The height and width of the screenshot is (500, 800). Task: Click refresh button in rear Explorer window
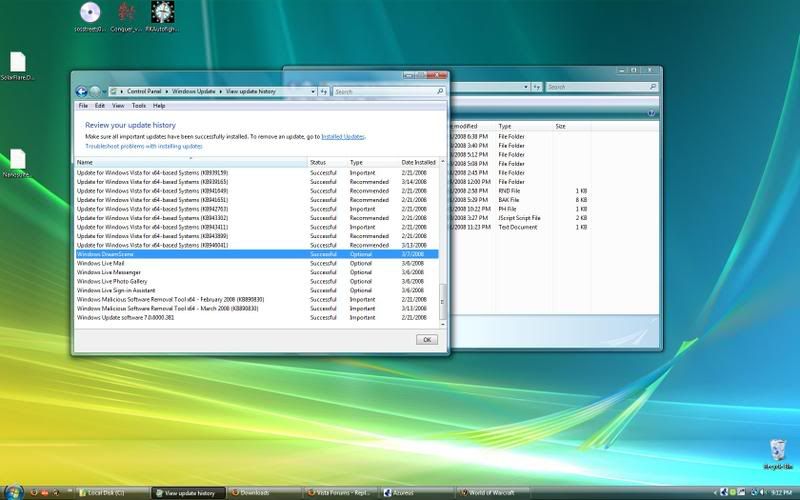(x=537, y=87)
